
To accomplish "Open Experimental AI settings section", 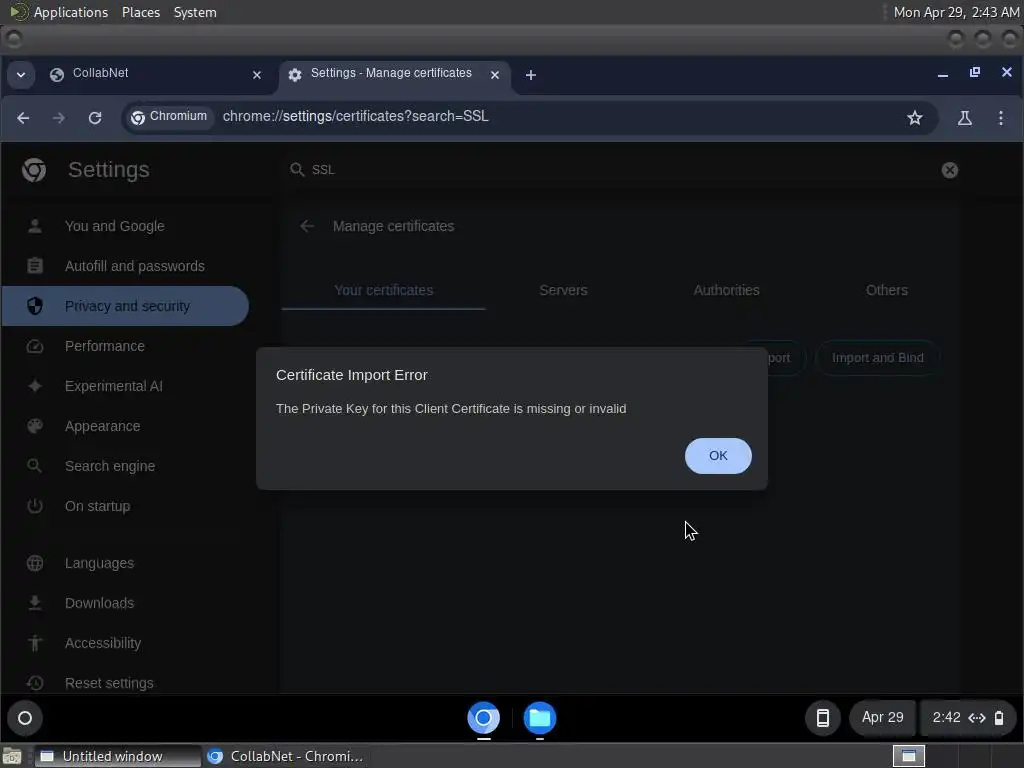I will [x=125, y=386].
